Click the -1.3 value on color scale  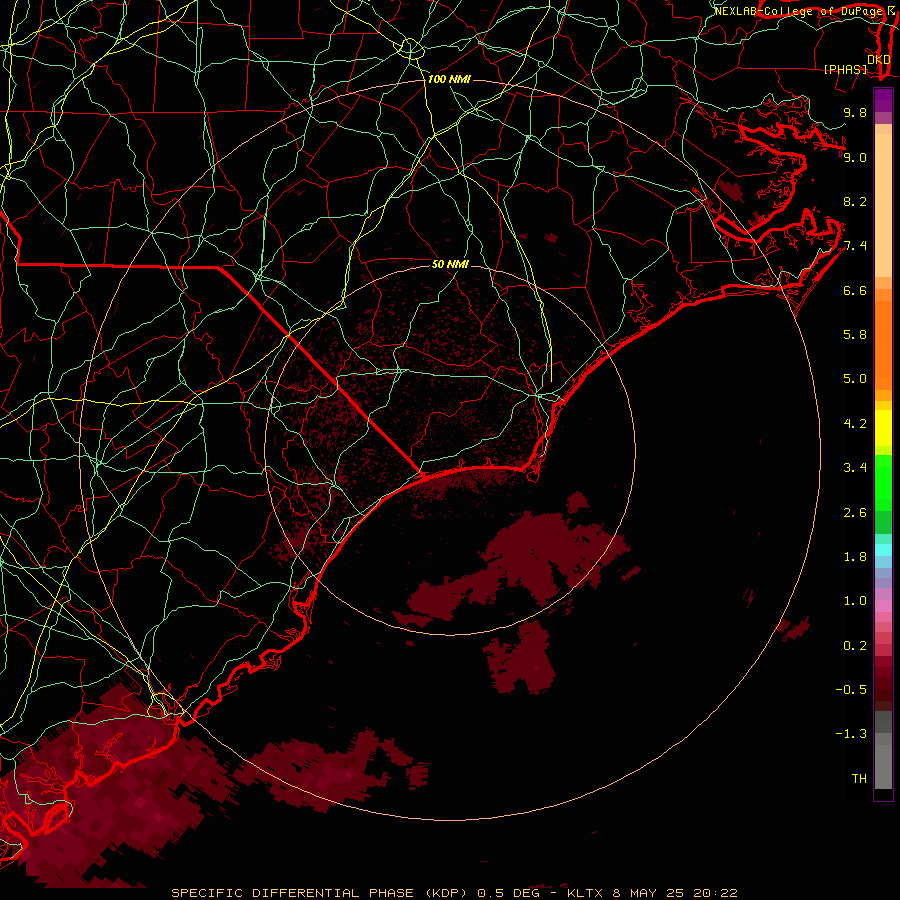[x=851, y=734]
